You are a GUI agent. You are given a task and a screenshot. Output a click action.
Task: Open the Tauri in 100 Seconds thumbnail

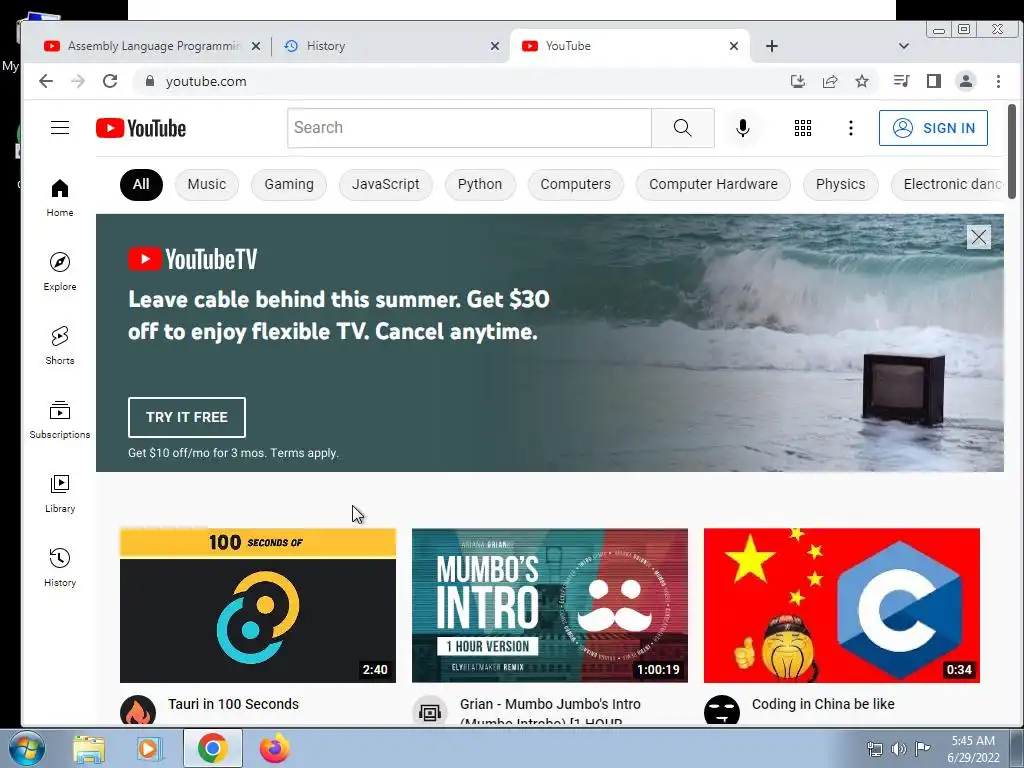coord(258,605)
